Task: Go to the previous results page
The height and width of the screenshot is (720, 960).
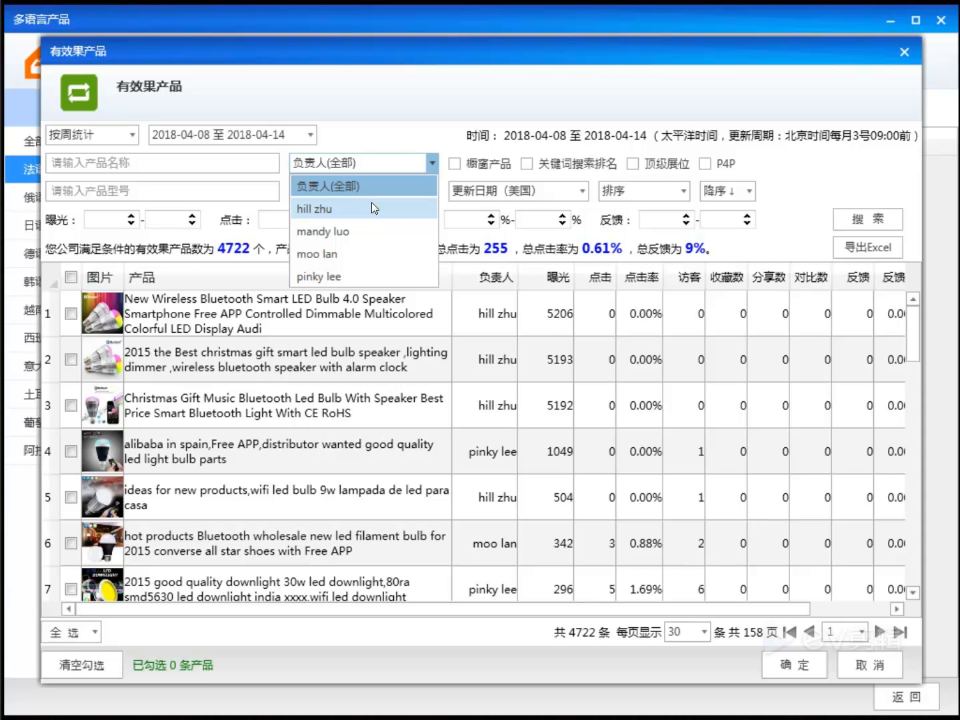Action: click(x=809, y=632)
